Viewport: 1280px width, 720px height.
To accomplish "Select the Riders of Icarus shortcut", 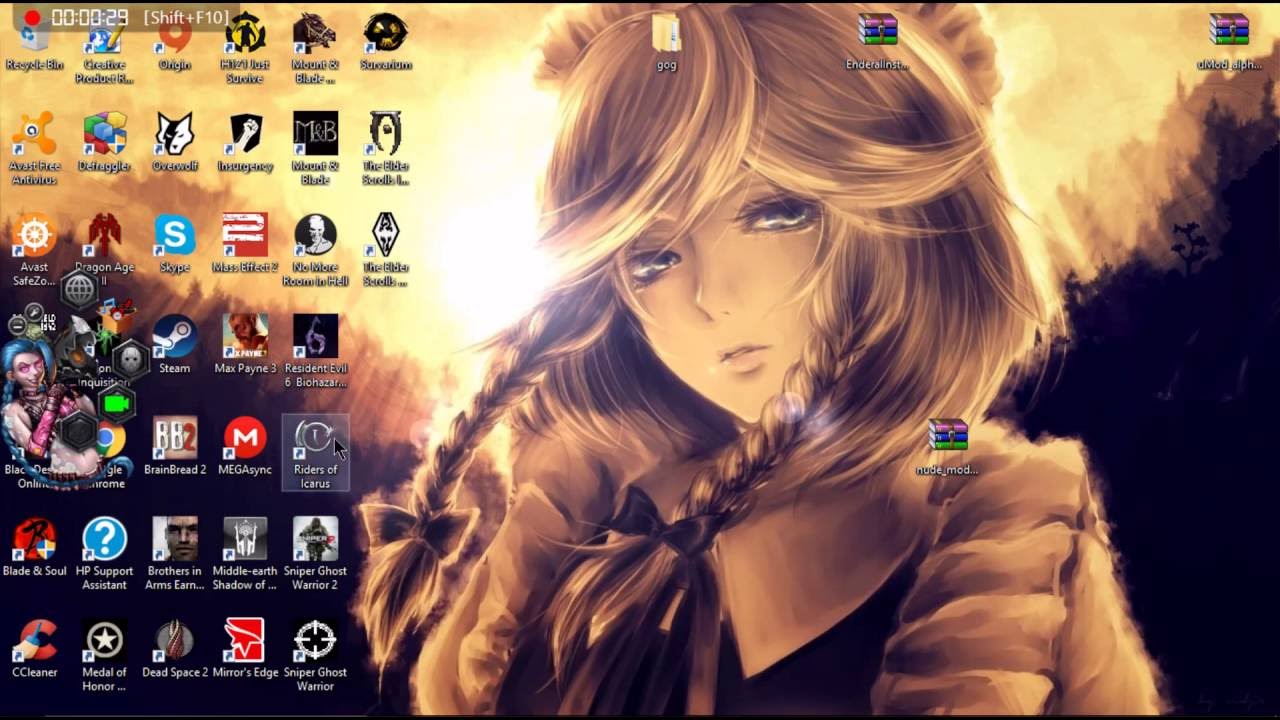I will (315, 453).
